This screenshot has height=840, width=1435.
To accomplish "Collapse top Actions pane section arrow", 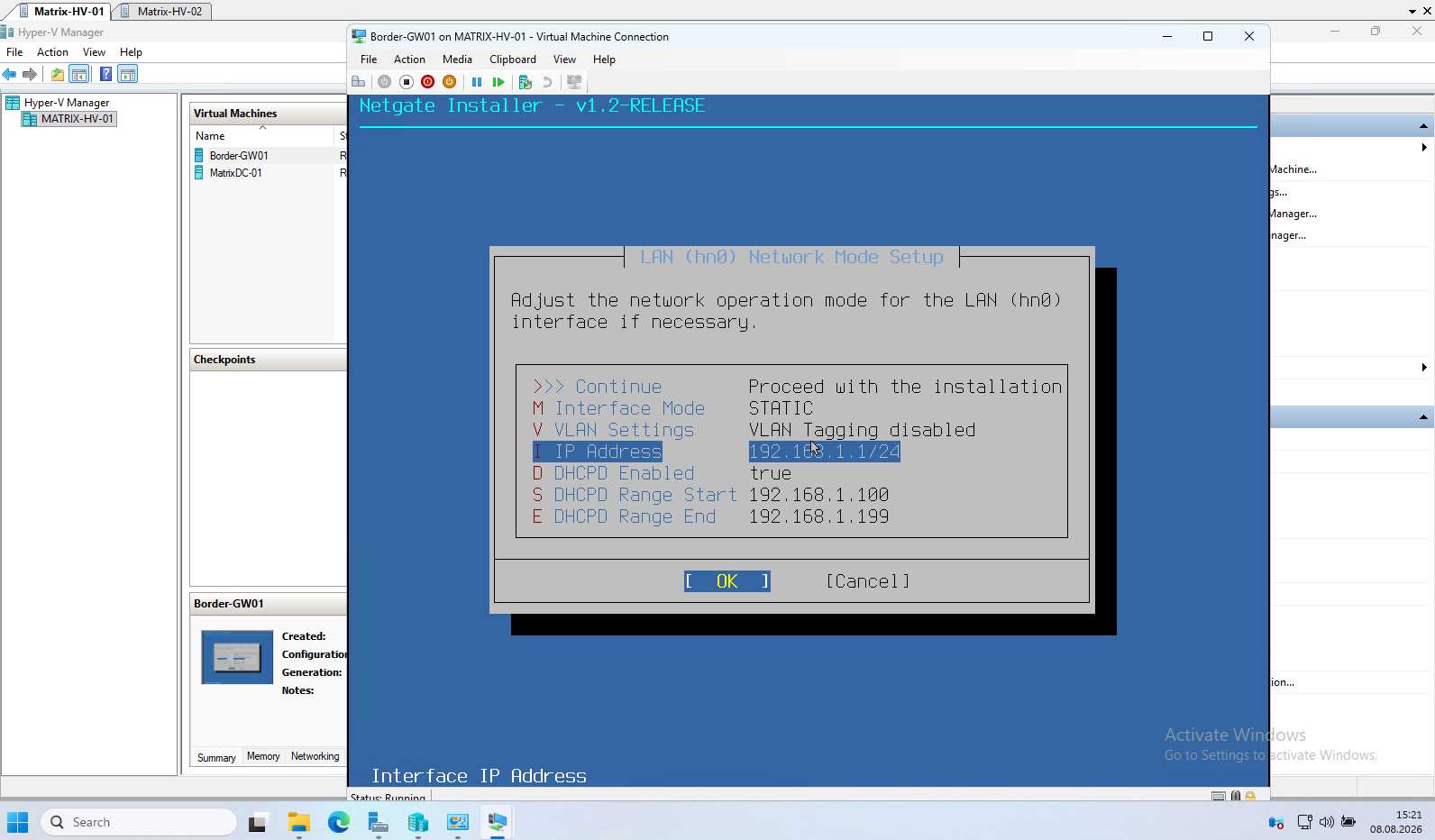I will coord(1423,126).
